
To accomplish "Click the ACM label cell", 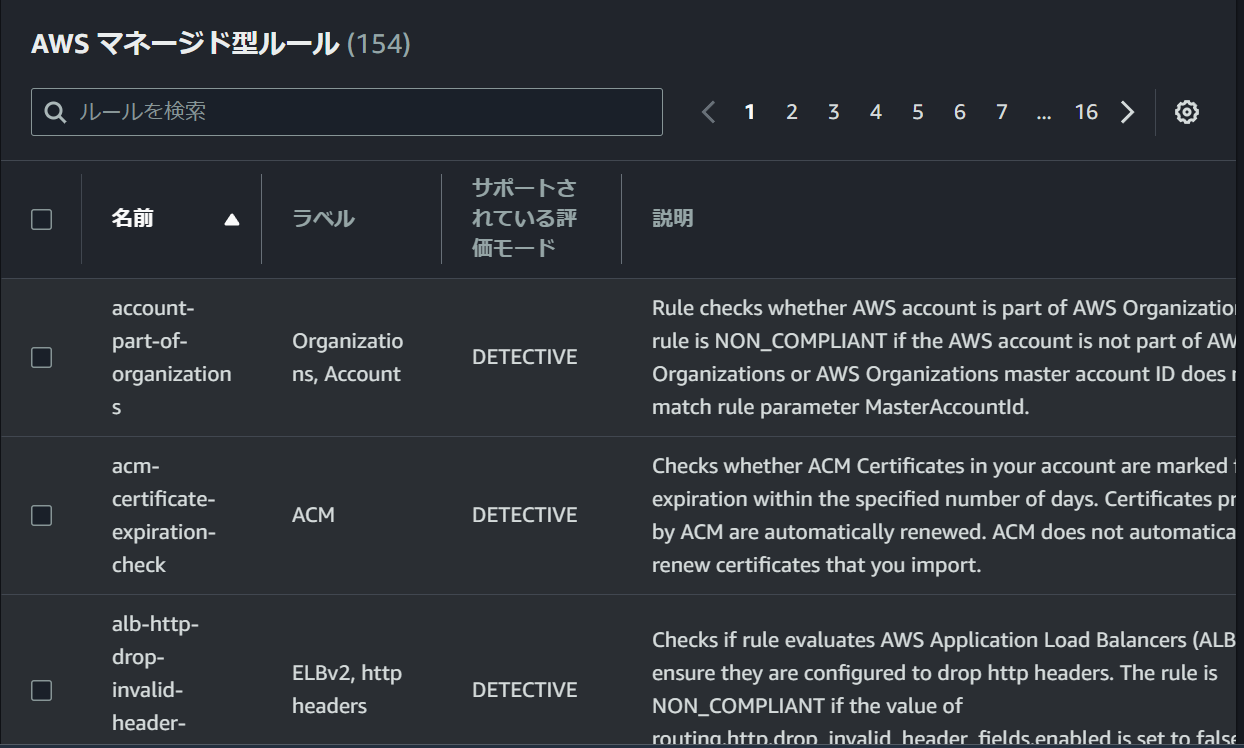I will (313, 515).
